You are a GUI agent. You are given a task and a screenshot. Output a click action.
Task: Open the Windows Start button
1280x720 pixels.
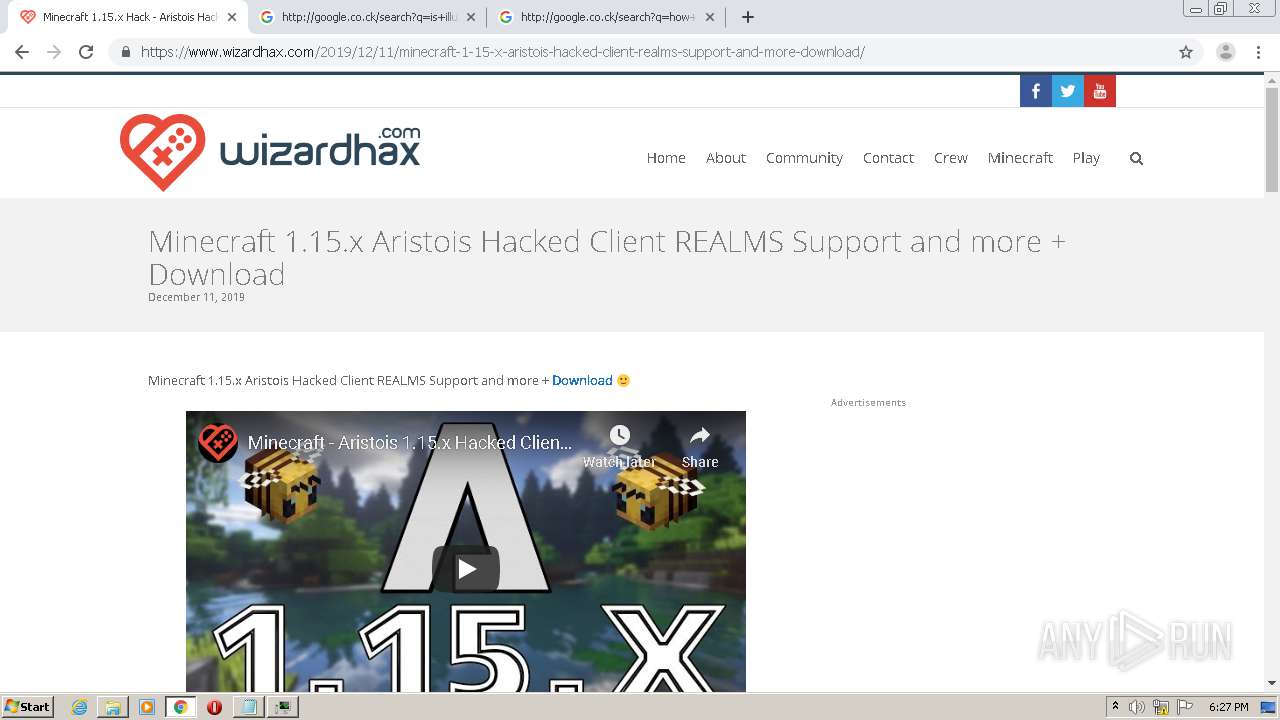coord(27,707)
